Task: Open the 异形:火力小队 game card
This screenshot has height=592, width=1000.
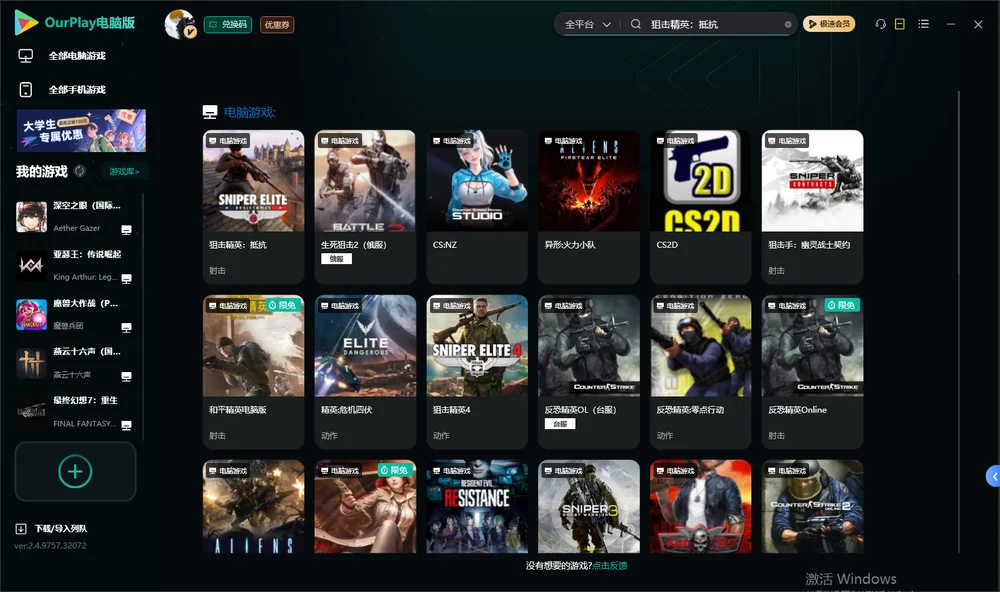Action: pos(589,207)
